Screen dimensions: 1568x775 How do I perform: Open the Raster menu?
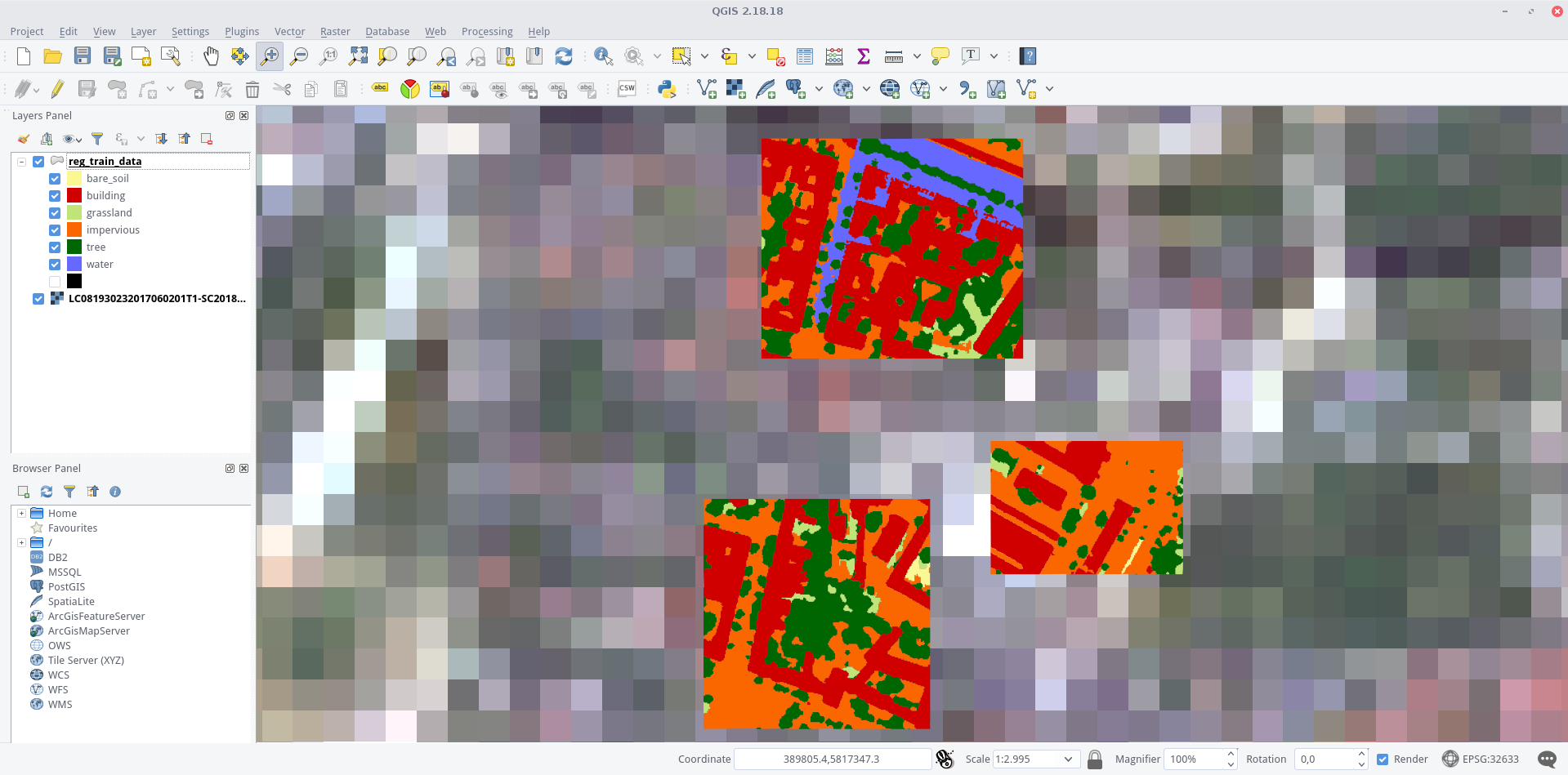click(x=335, y=32)
